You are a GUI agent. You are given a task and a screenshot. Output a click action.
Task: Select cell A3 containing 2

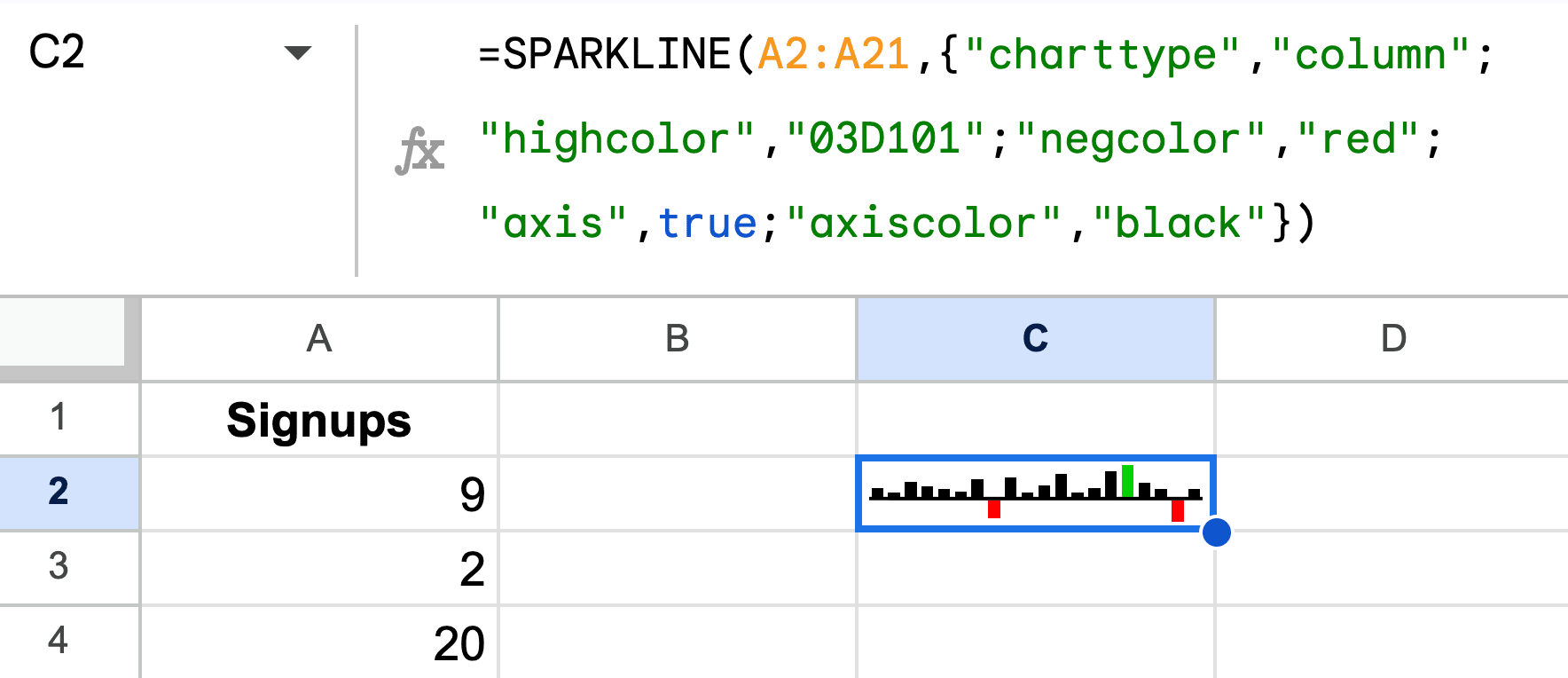[x=319, y=569]
